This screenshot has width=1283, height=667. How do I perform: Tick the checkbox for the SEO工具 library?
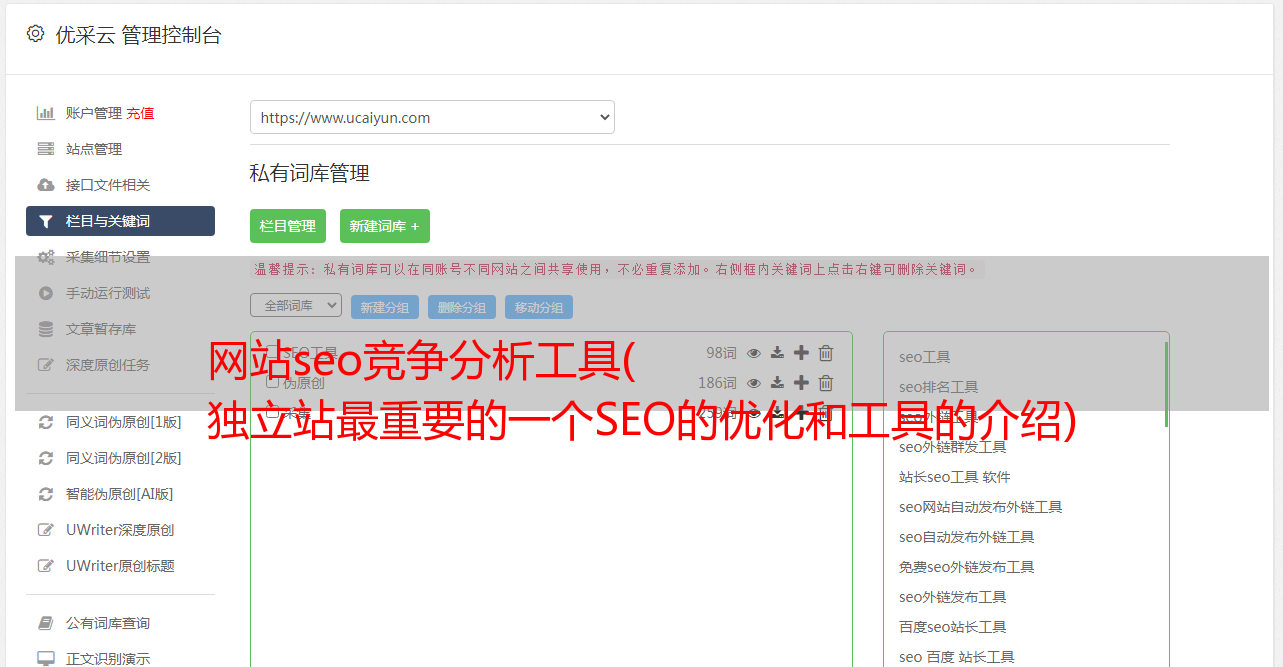[272, 352]
